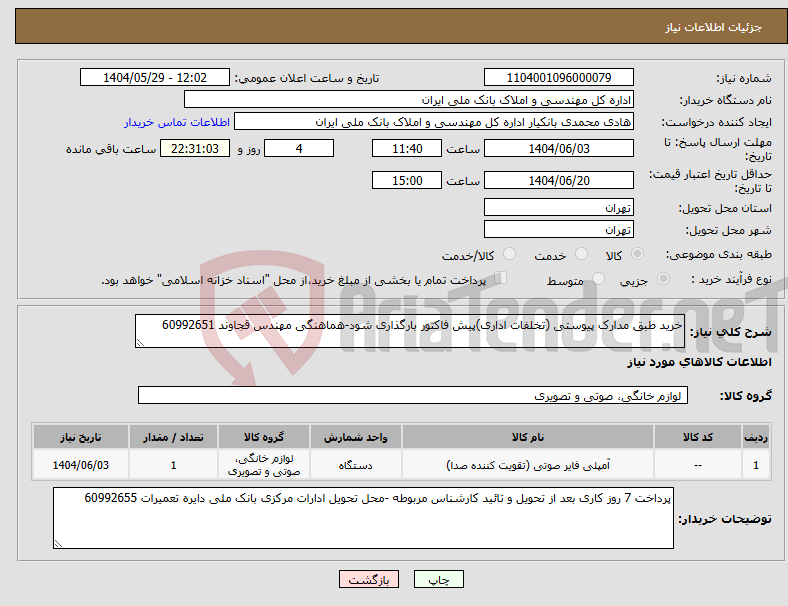
Task: Select the جزیی purchase type radio
Action: pos(663,278)
